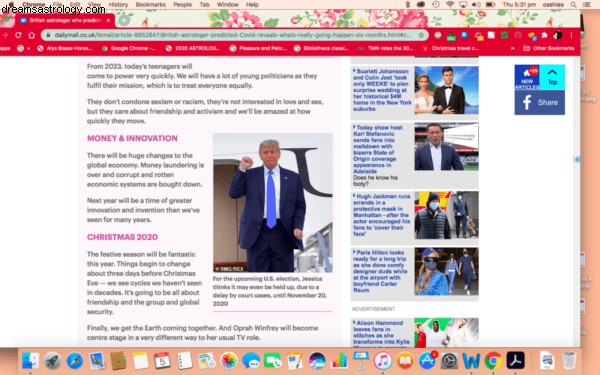Reload the page with the refresh icon

(x=18, y=35)
